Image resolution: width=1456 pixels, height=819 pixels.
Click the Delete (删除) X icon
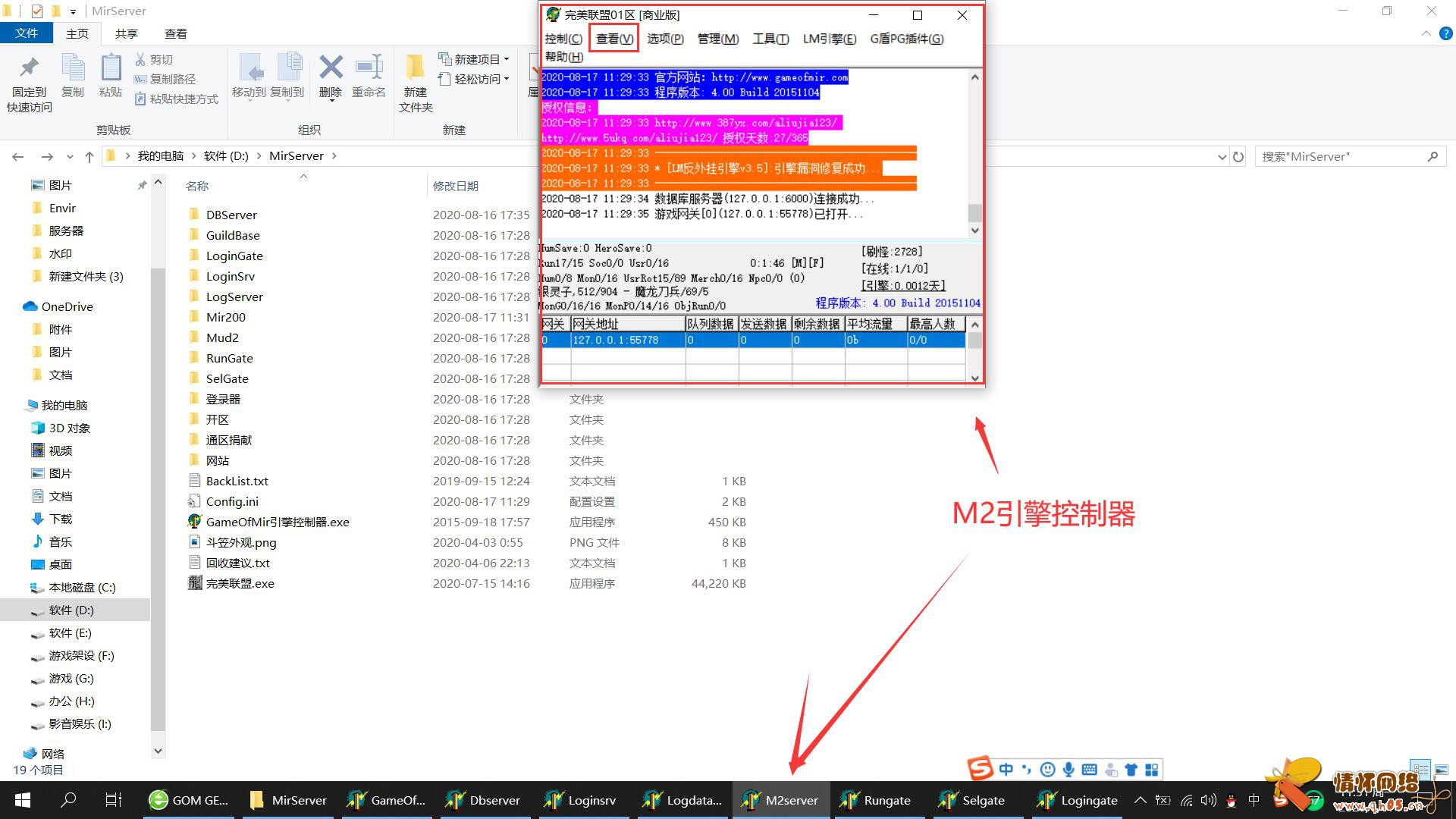[331, 67]
